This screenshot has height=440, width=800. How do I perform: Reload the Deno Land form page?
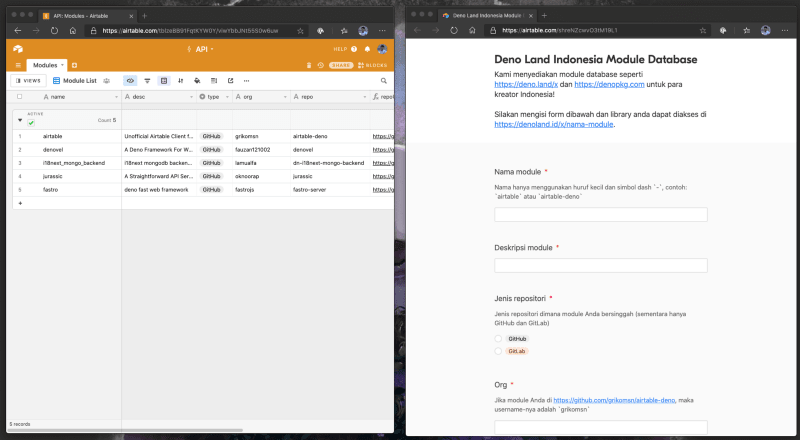coord(454,31)
